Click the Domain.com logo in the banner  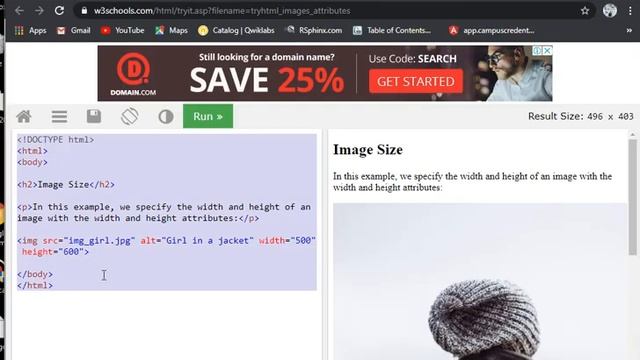click(x=133, y=74)
